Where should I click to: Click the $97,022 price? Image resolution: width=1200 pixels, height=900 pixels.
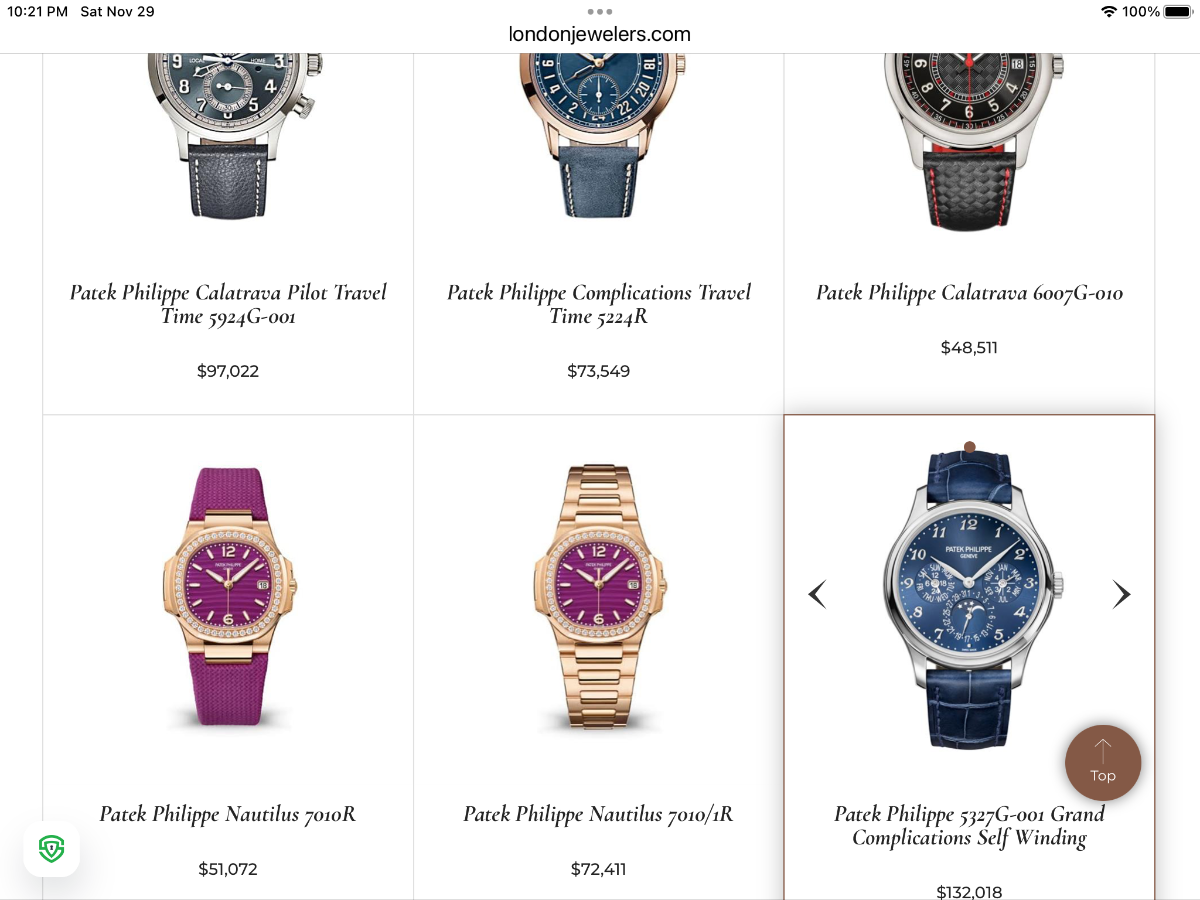[x=228, y=371]
